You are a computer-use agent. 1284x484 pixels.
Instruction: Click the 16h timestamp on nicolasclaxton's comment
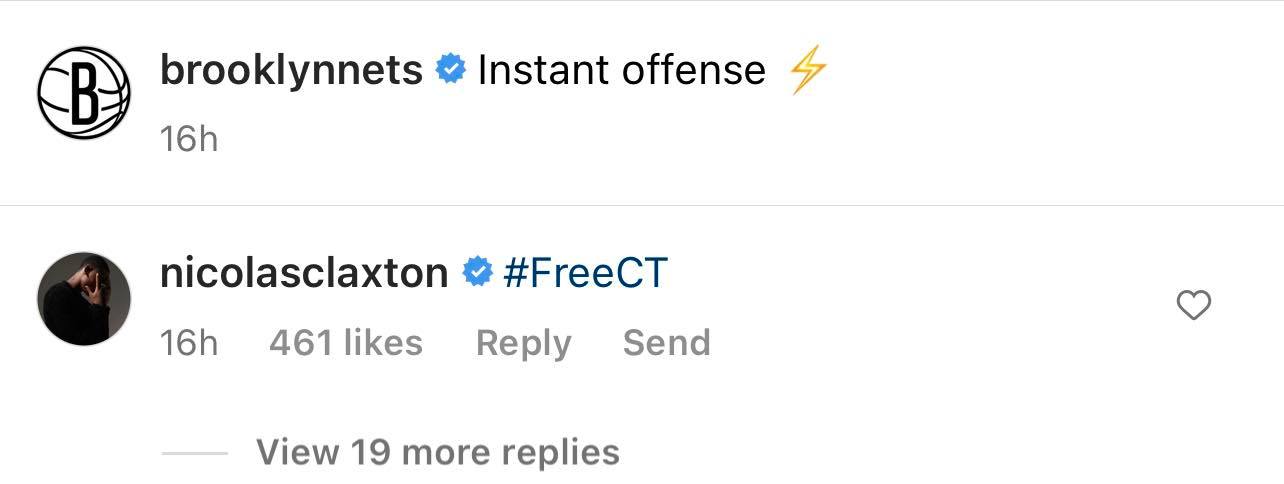[x=189, y=343]
